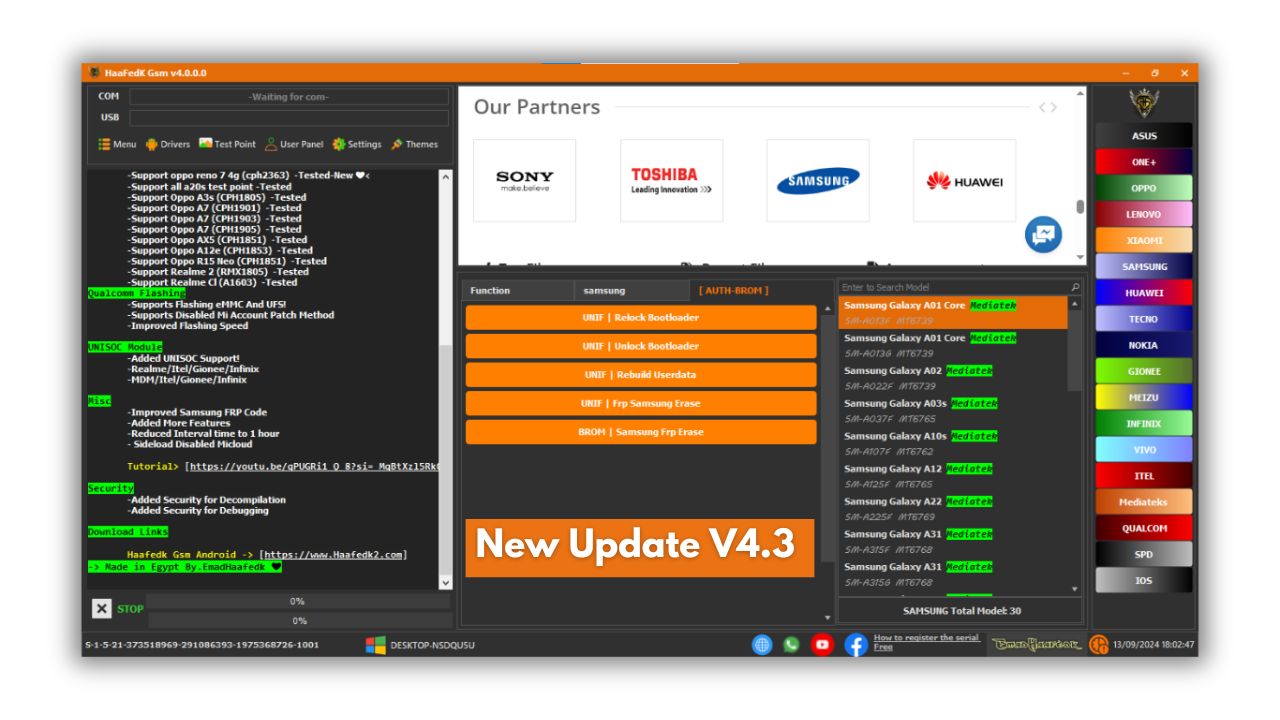Select Samsung Galaxy A01 Core SM-A013F
1280x720 pixels.
click(x=953, y=313)
